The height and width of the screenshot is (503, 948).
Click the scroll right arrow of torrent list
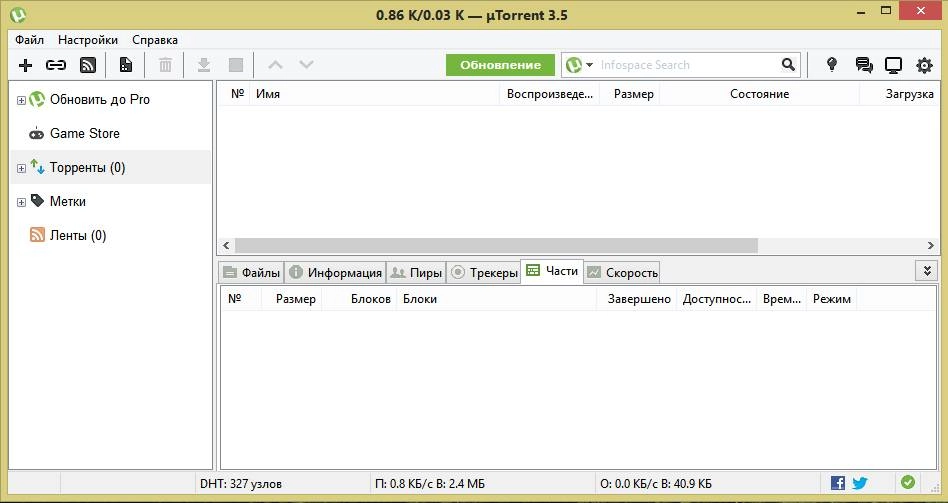930,245
